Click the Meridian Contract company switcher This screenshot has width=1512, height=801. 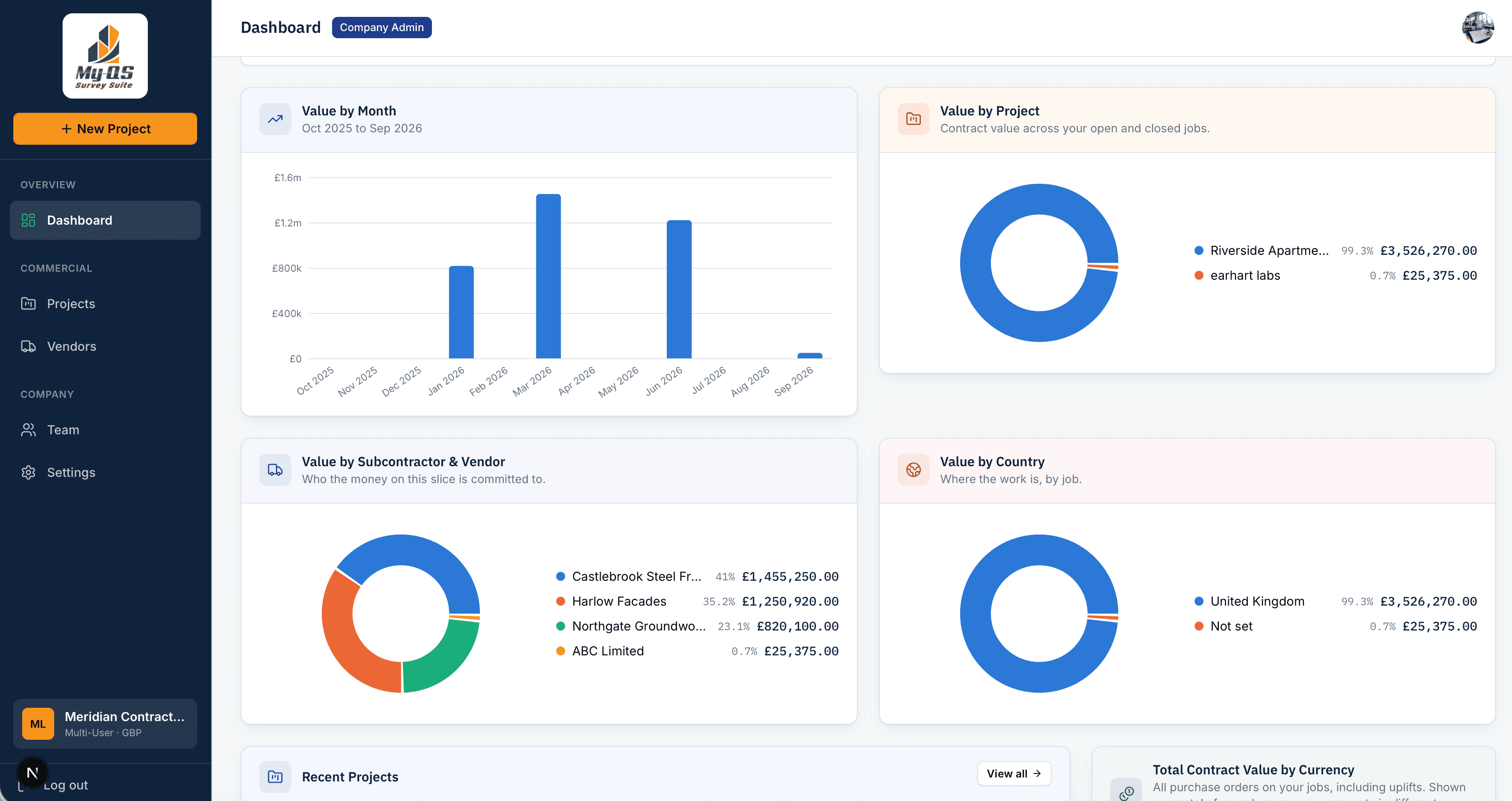pyautogui.click(x=105, y=723)
